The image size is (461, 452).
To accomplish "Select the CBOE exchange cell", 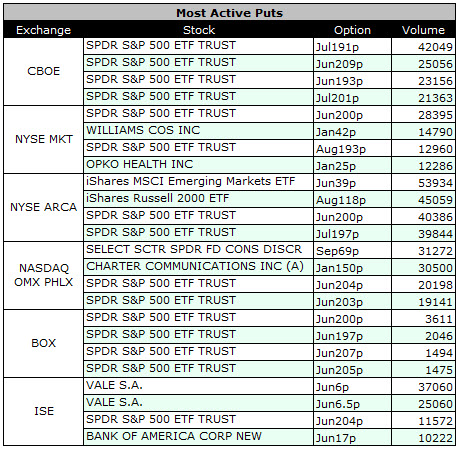I will tap(43, 71).
